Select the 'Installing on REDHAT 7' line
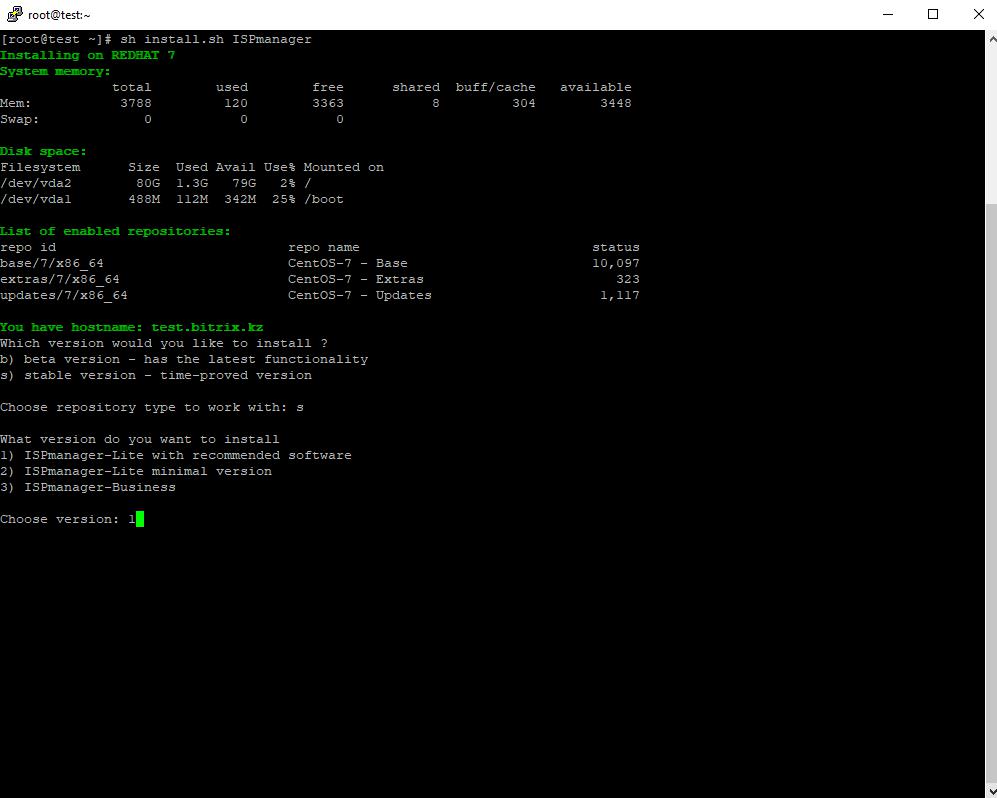 click(88, 55)
